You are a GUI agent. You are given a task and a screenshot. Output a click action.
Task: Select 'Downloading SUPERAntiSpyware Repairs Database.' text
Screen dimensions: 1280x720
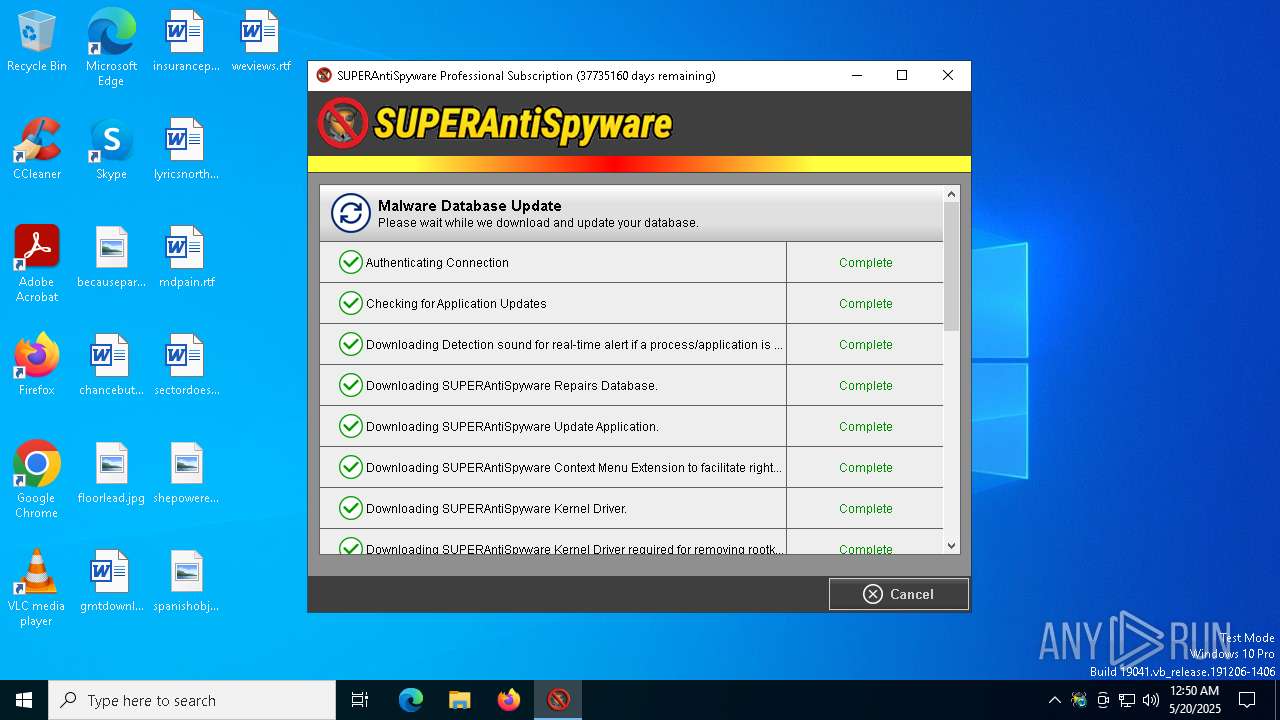point(512,386)
